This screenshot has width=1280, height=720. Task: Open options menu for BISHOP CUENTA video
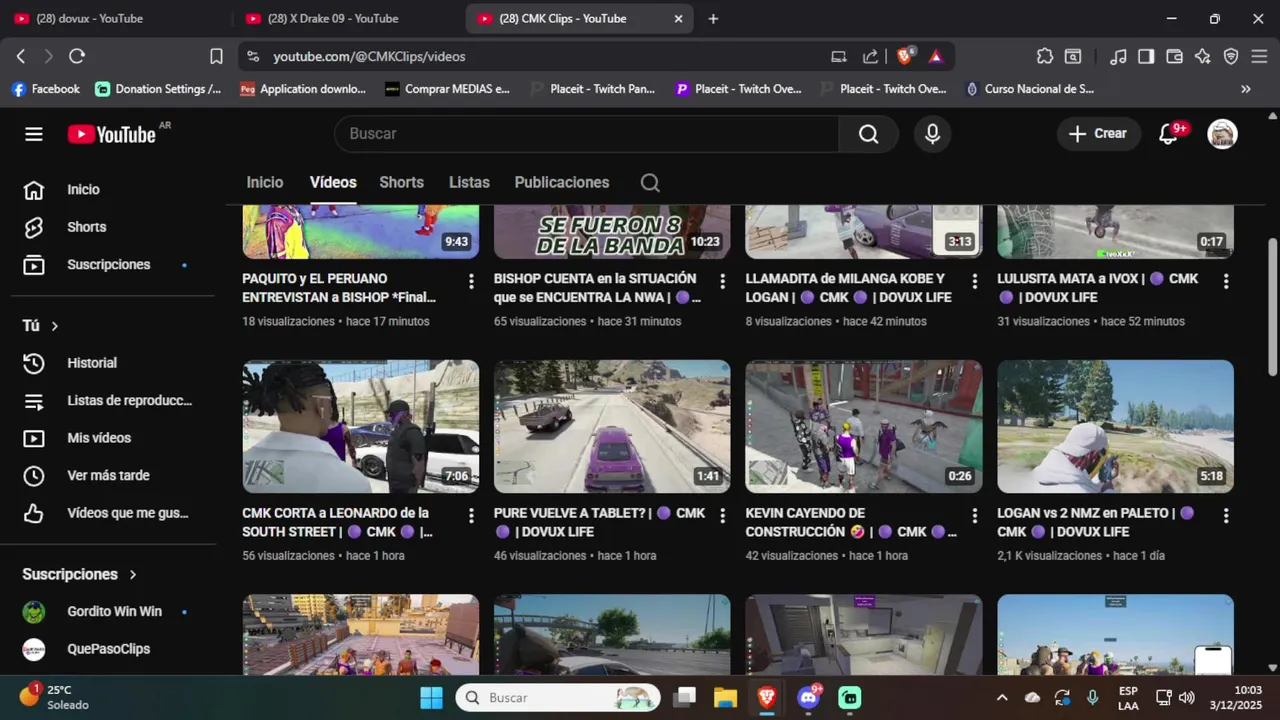click(x=723, y=282)
